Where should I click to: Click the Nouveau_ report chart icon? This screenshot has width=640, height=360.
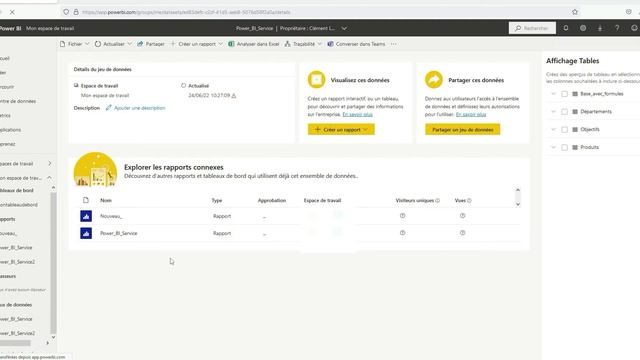pyautogui.click(x=86, y=216)
